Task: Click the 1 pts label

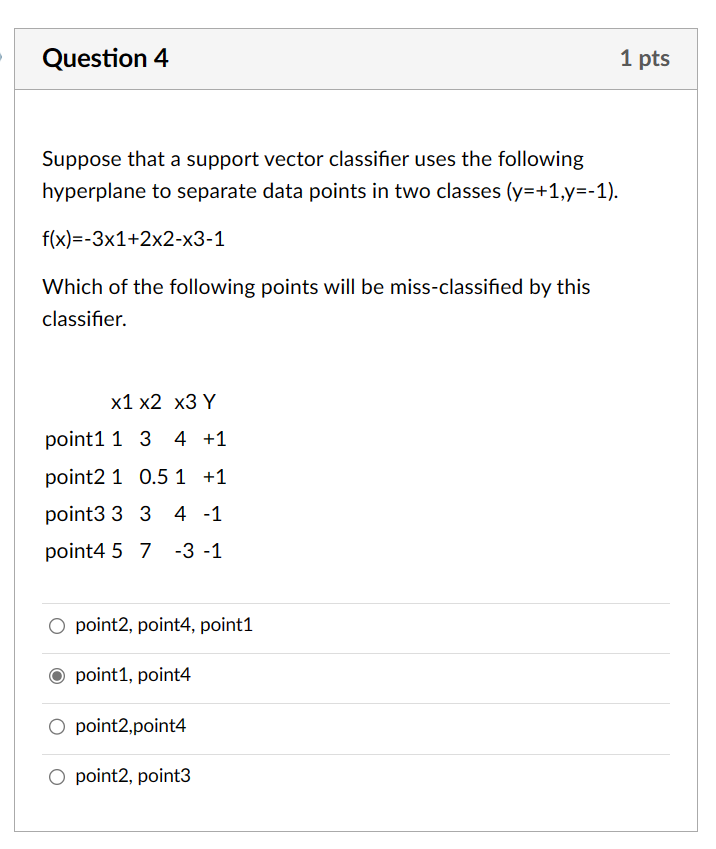Action: [x=646, y=58]
